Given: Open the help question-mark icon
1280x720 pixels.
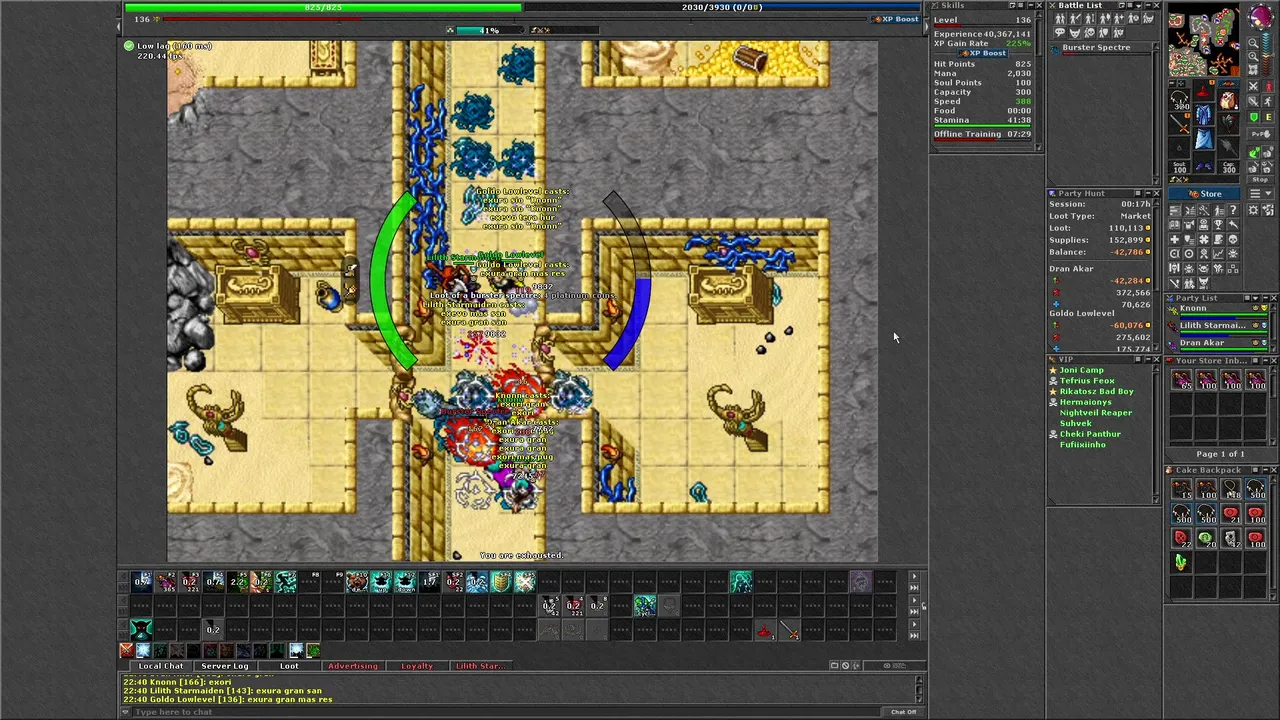Looking at the screenshot, I should [x=1233, y=210].
